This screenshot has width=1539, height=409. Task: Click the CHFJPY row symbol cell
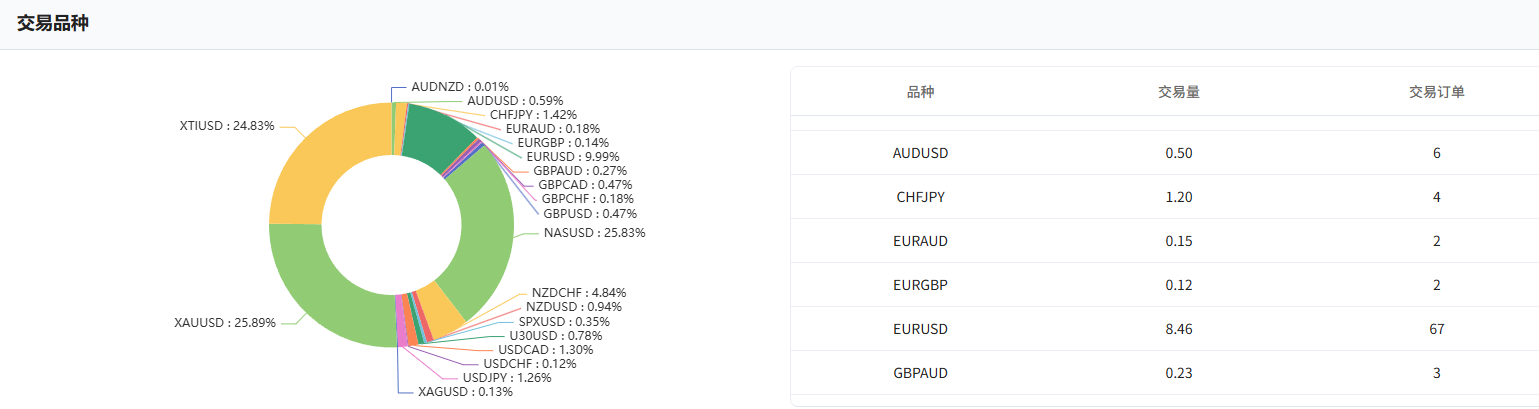coord(920,197)
